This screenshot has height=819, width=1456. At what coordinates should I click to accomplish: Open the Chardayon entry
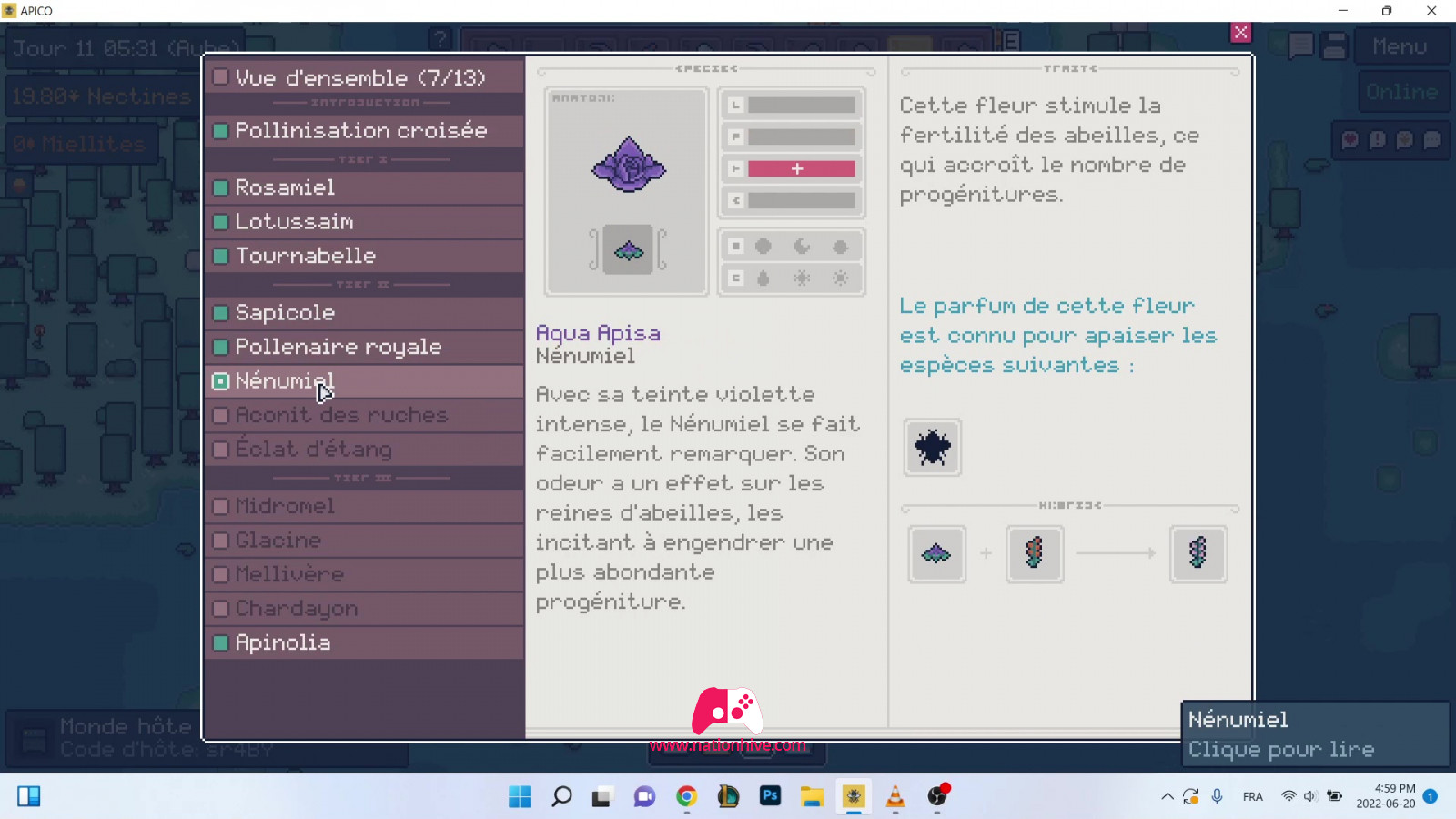pos(364,608)
